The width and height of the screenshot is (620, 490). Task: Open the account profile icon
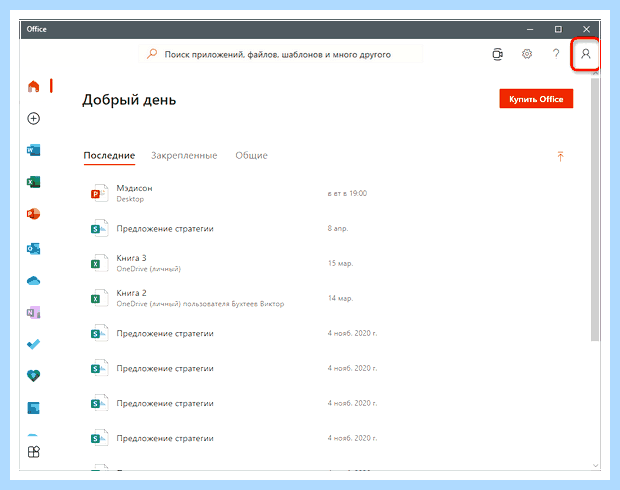tap(586, 54)
